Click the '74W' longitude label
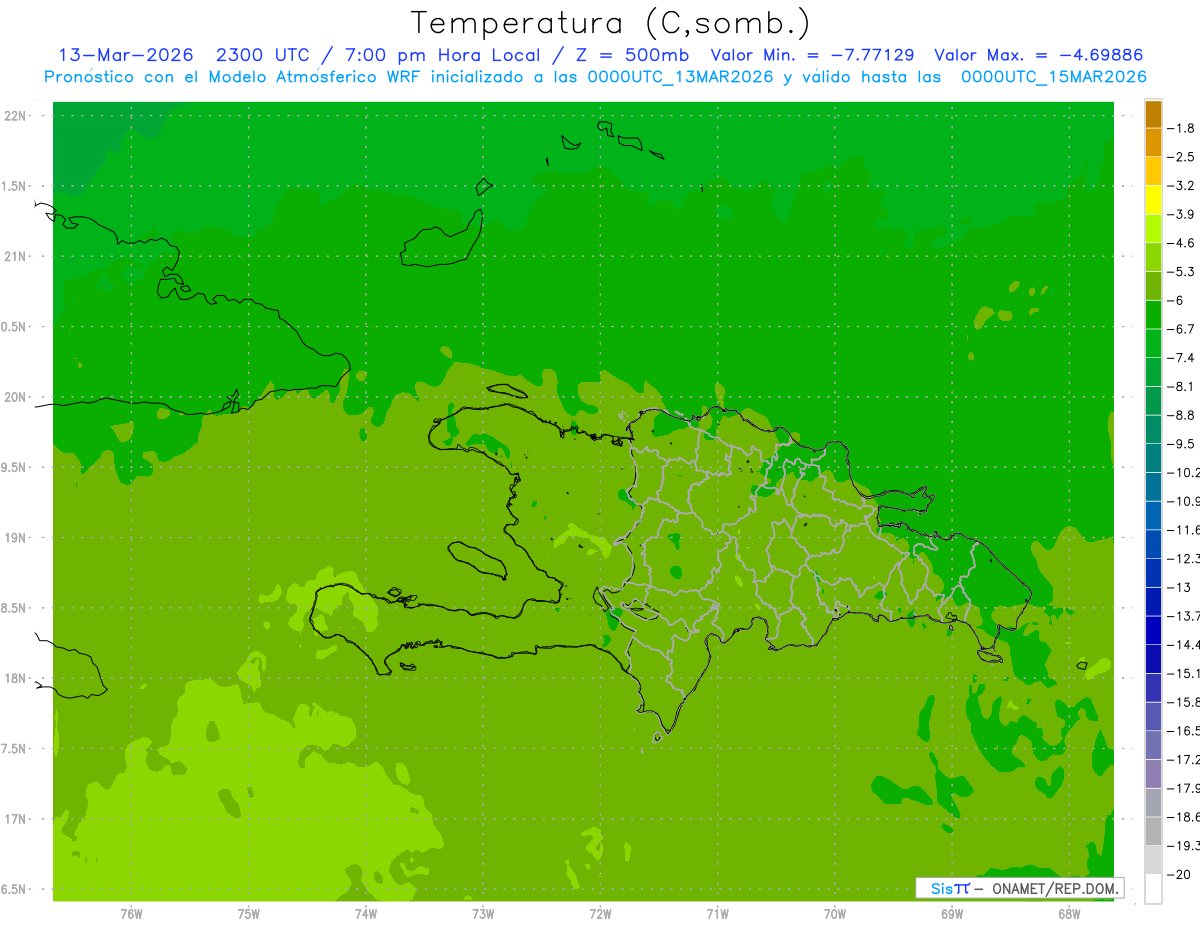Image resolution: width=1200 pixels, height=927 pixels. pos(365,914)
